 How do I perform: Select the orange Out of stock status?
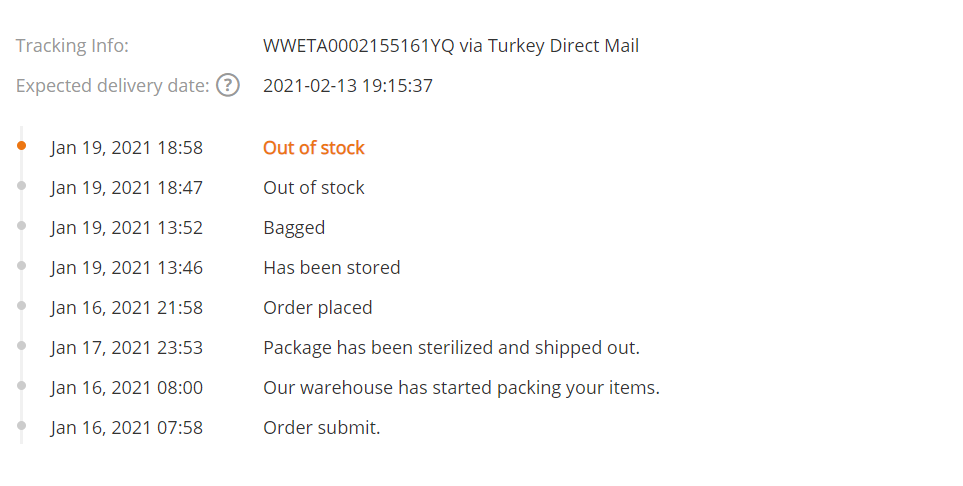tap(314, 147)
